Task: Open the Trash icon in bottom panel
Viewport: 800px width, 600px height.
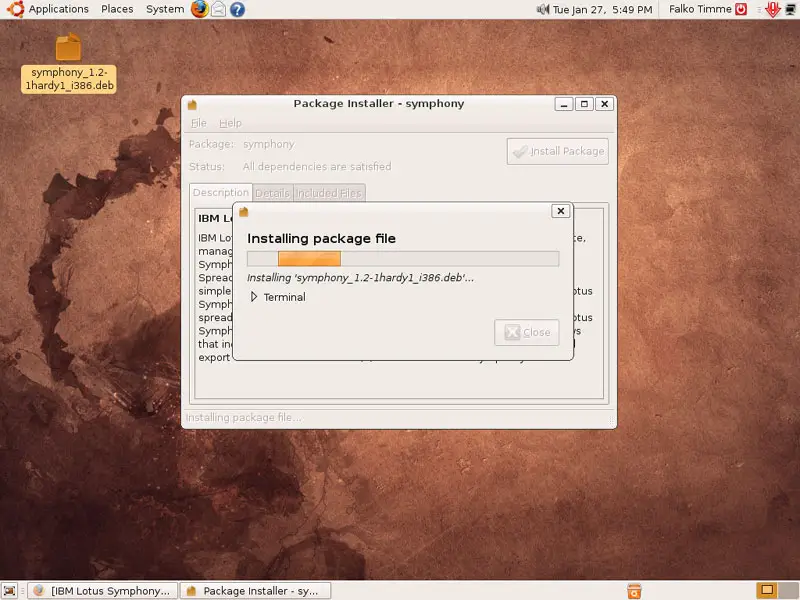Action: click(633, 590)
